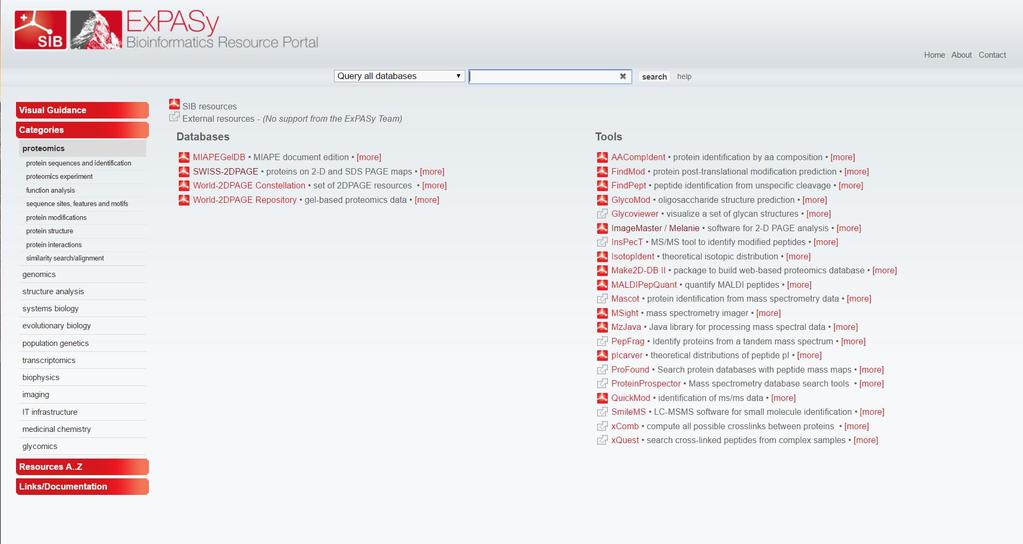Screen dimensions: 1023x544
Task: Open the Visual Guidance sidebar section
Action: [82, 110]
